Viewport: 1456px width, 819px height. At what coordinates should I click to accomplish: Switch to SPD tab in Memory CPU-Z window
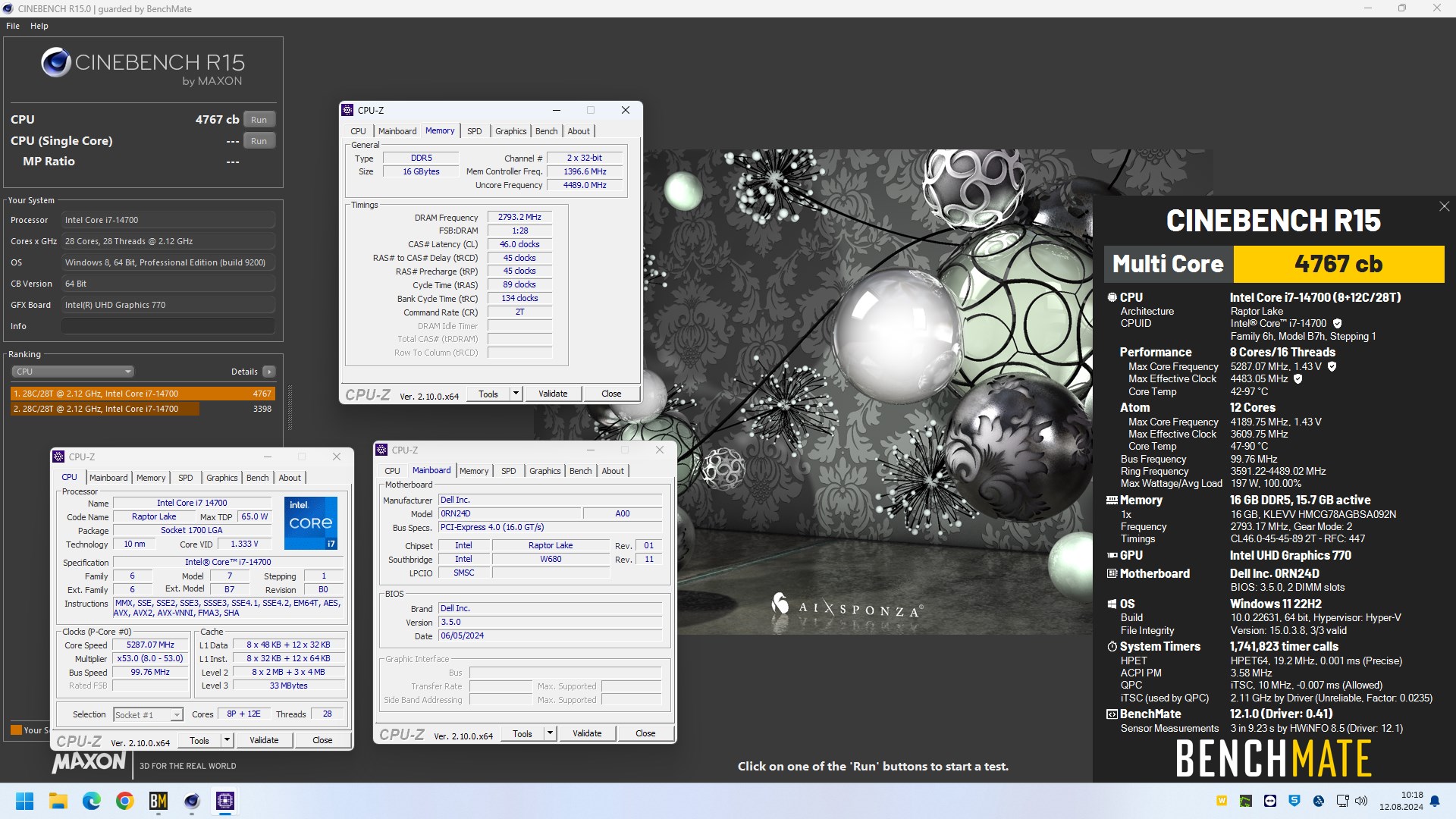475,131
